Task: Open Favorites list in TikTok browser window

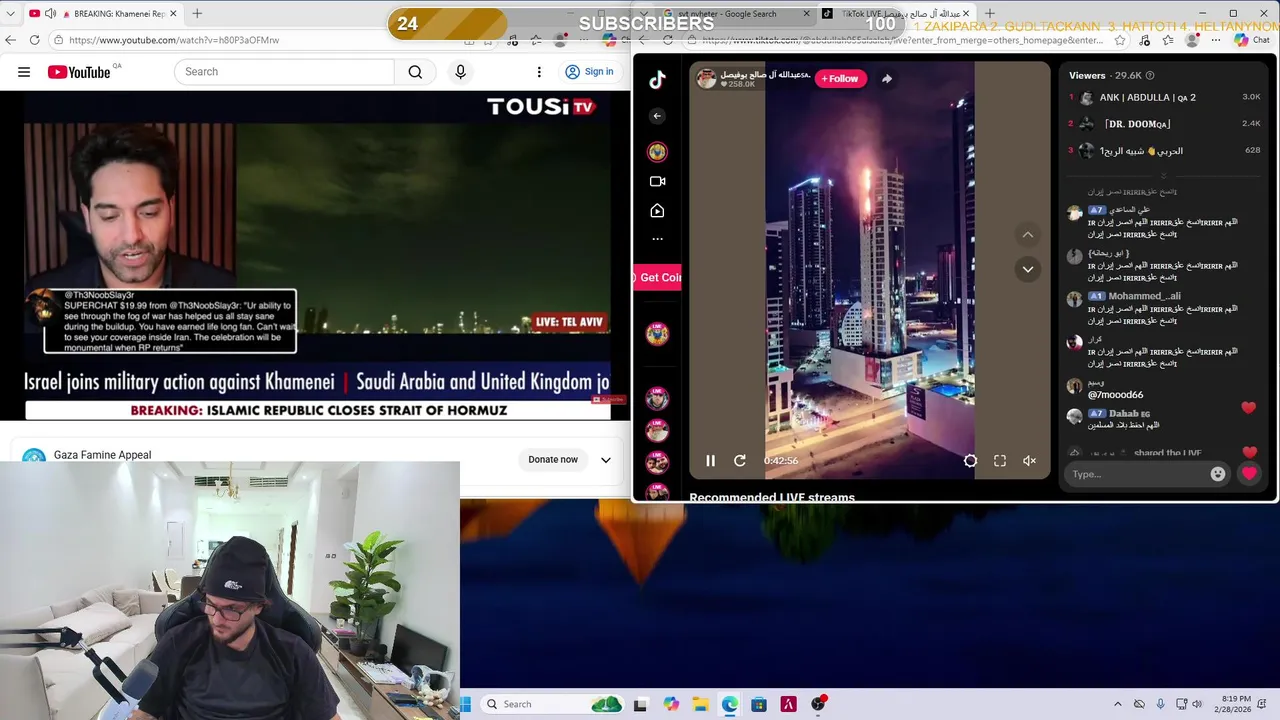Action: coord(1167,40)
